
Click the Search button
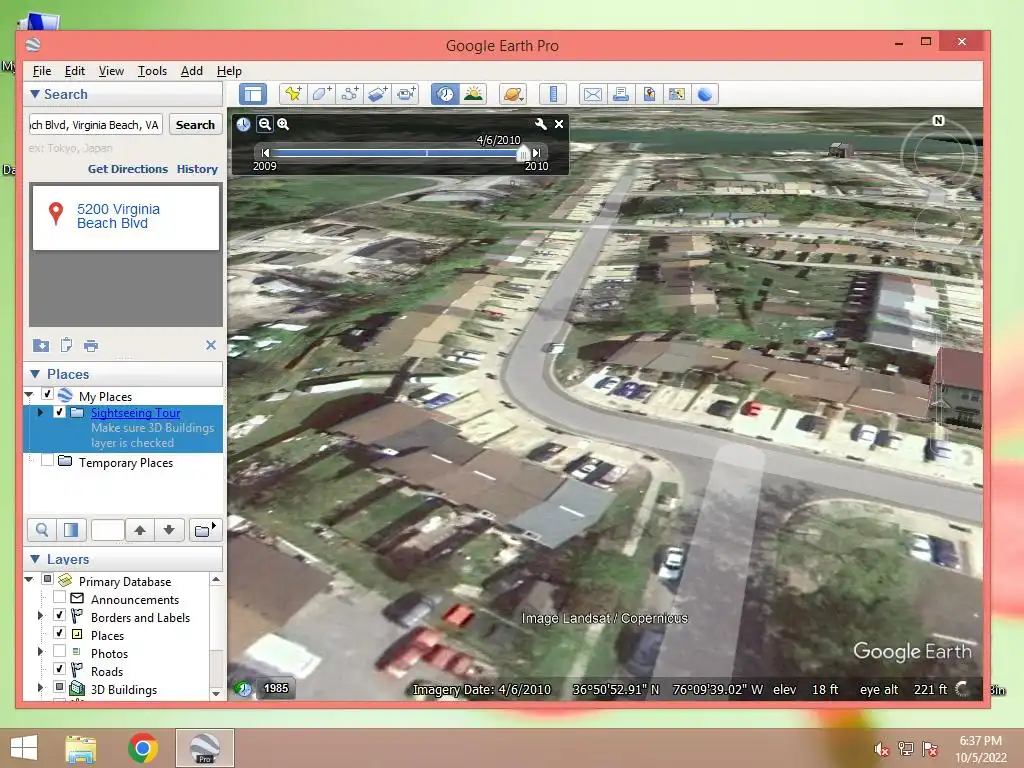[x=195, y=125]
